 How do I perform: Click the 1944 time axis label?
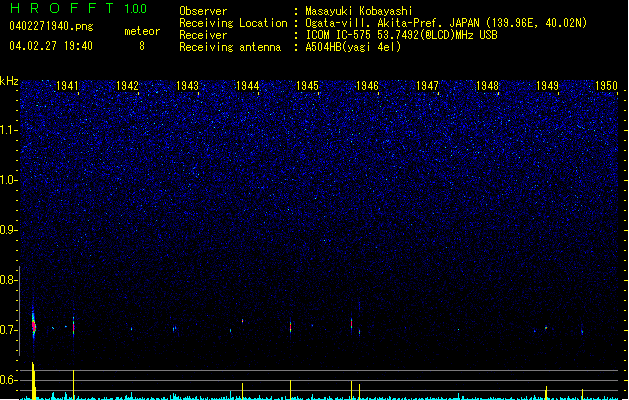pyautogui.click(x=248, y=86)
